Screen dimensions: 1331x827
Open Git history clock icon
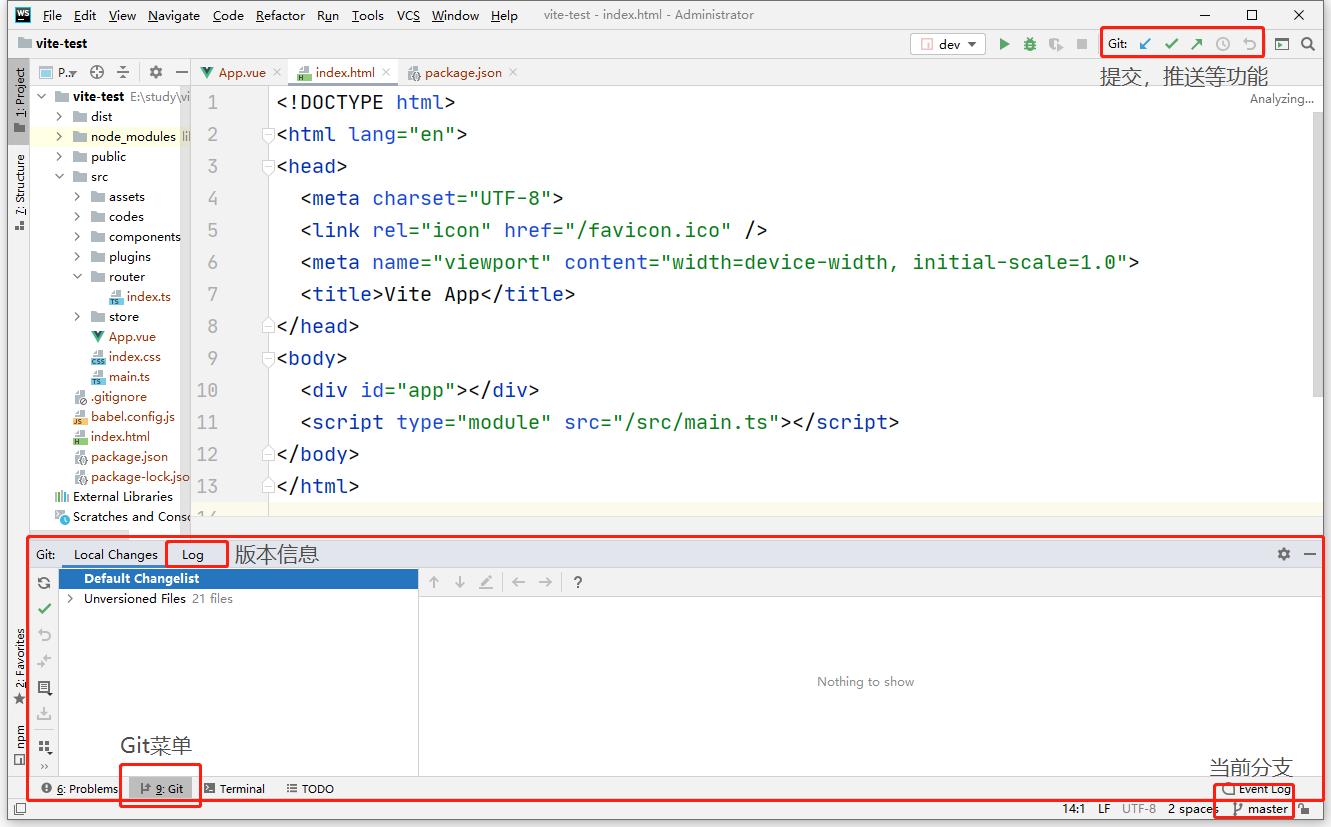tap(1222, 44)
